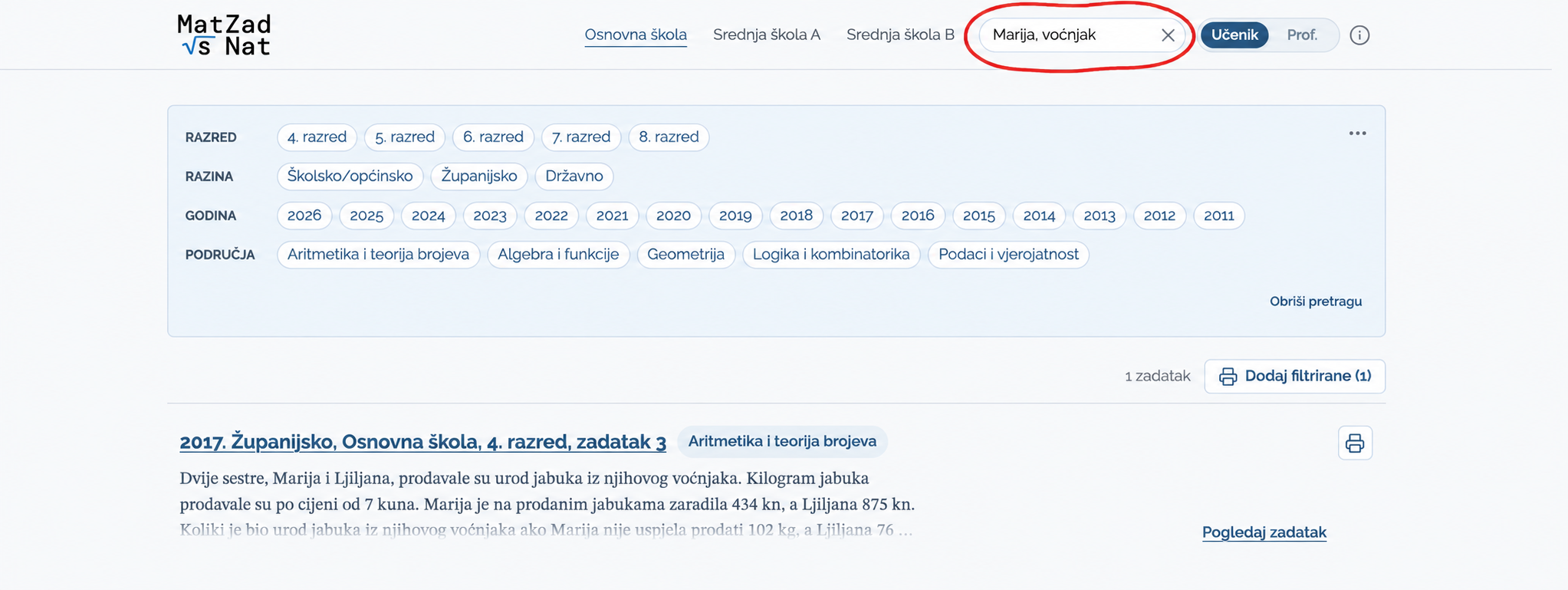Screen dimensions: 1568x590
Task: Filter by year 2025
Action: coord(367,216)
